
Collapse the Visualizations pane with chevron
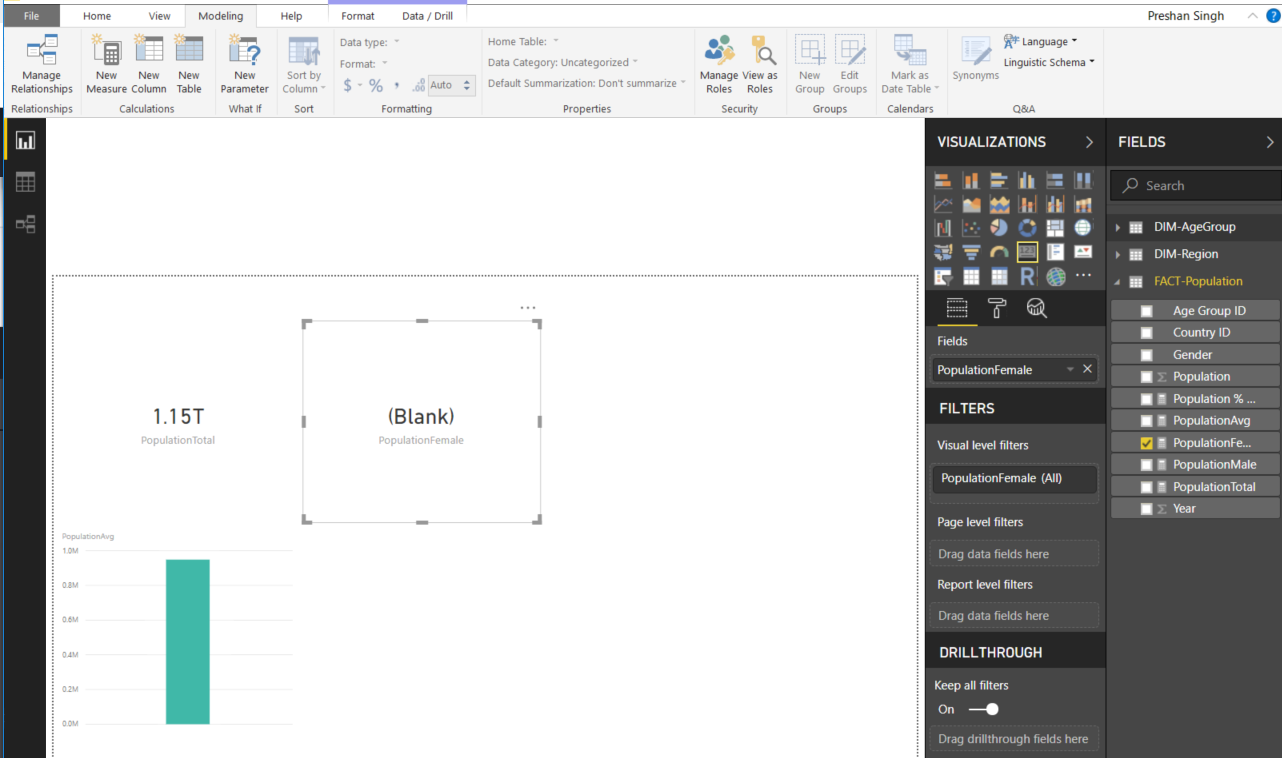pos(1089,142)
